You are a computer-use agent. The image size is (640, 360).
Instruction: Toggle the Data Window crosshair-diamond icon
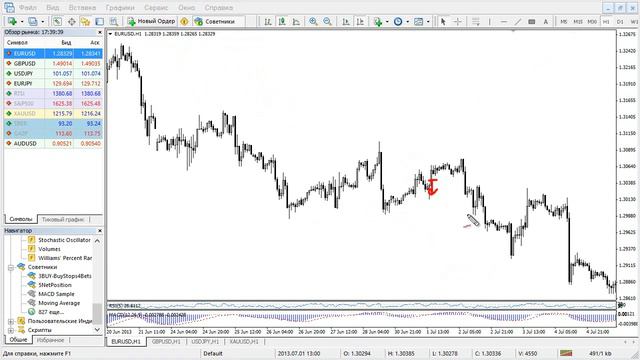tap(71, 22)
